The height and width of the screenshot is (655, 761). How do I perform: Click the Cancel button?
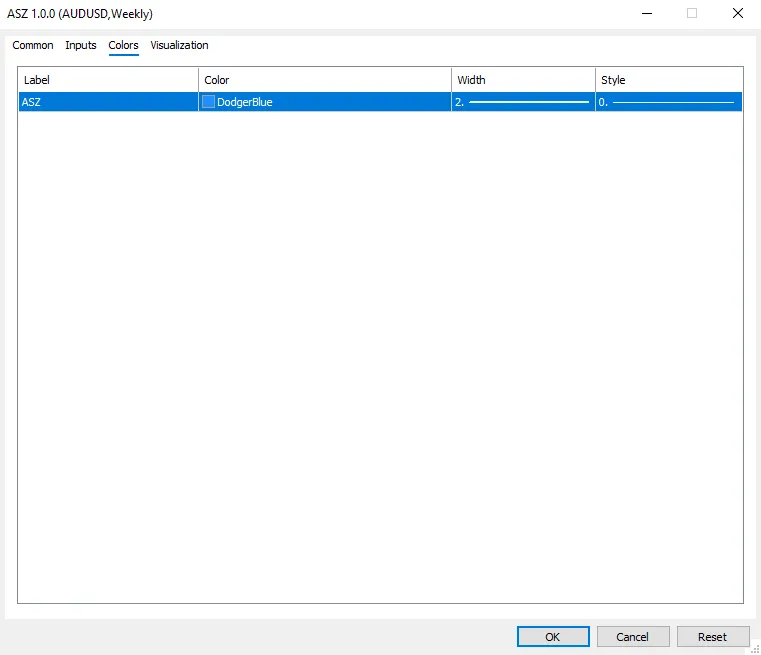click(632, 637)
